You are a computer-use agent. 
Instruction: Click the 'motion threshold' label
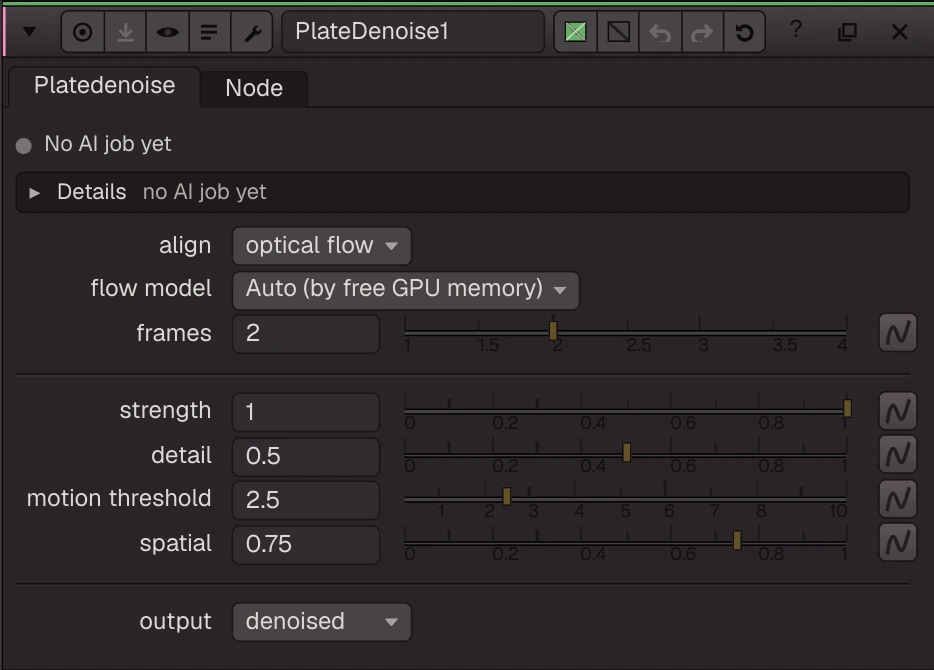(119, 498)
